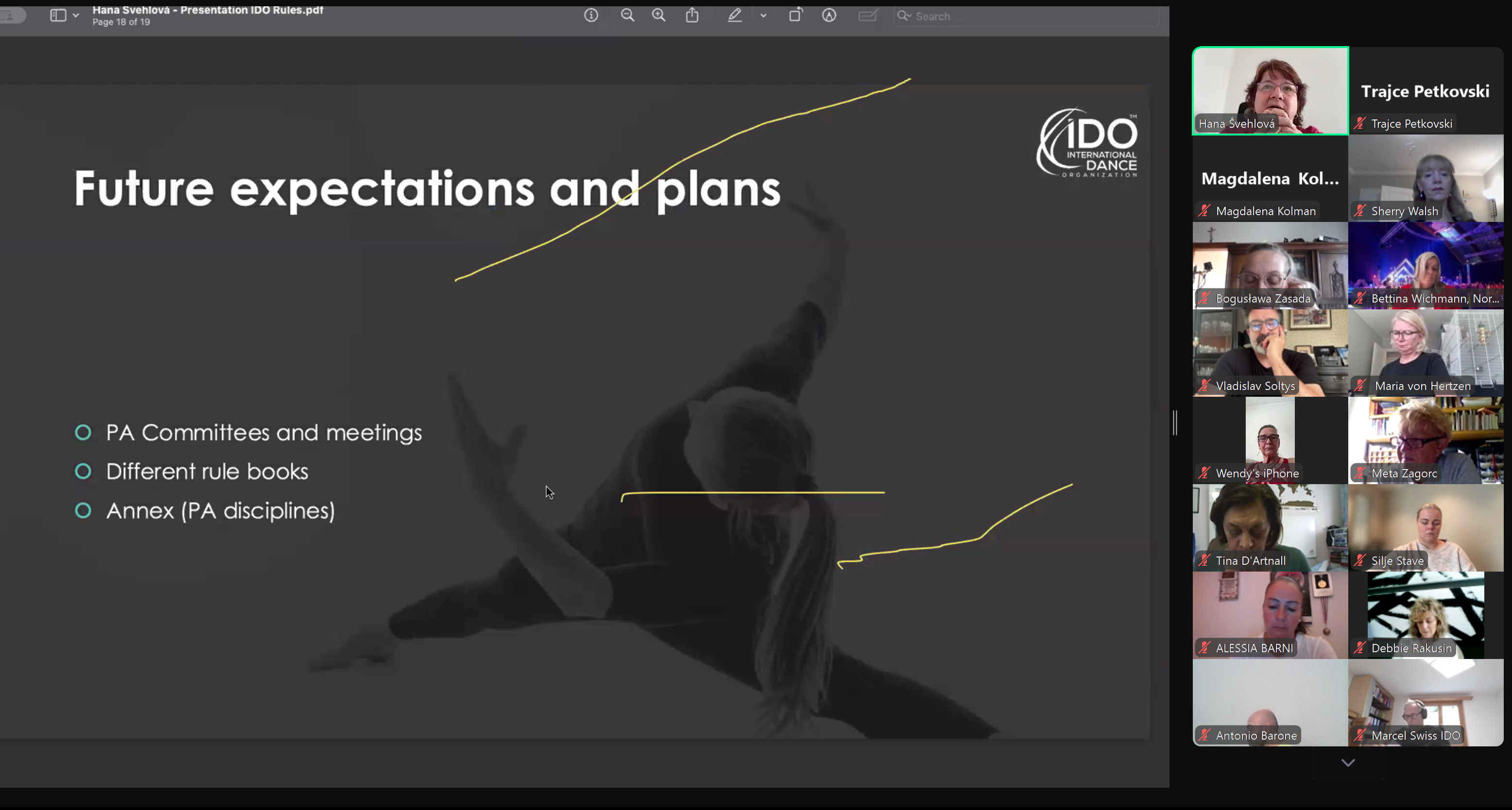
Task: Click the Trajce Petkovski participant tile
Action: pyautogui.click(x=1425, y=91)
